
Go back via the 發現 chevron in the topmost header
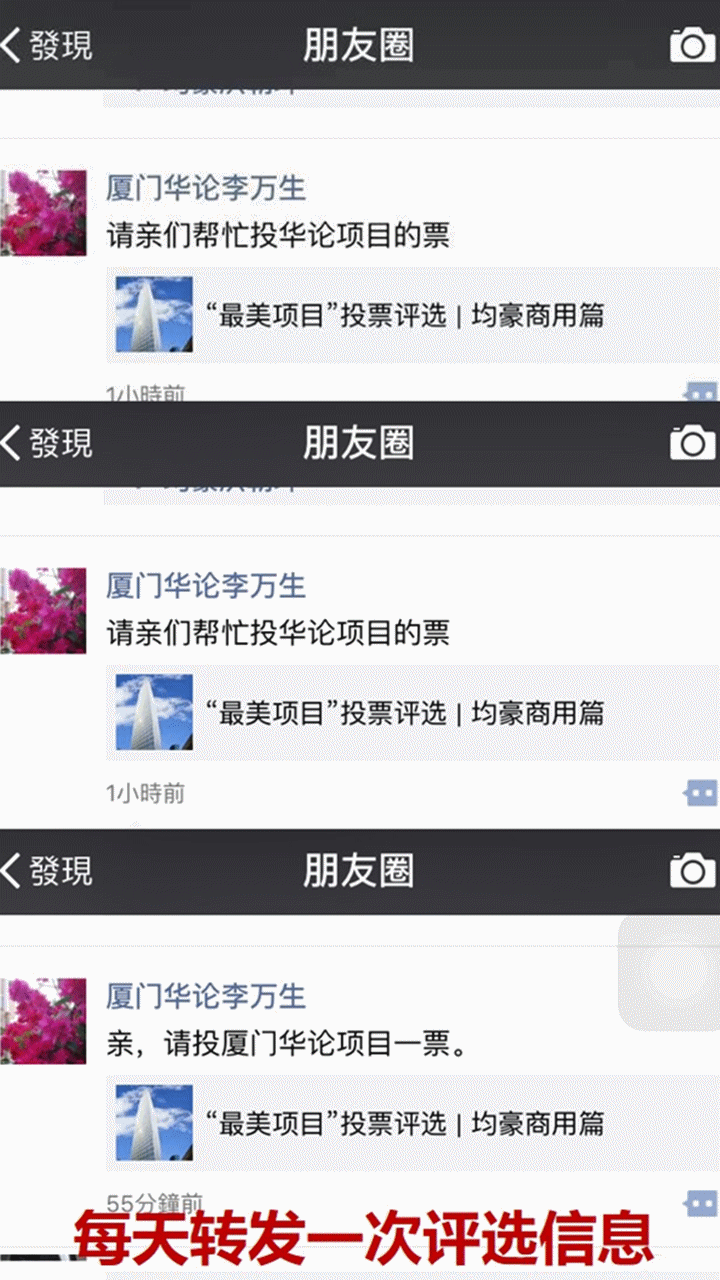coord(47,45)
